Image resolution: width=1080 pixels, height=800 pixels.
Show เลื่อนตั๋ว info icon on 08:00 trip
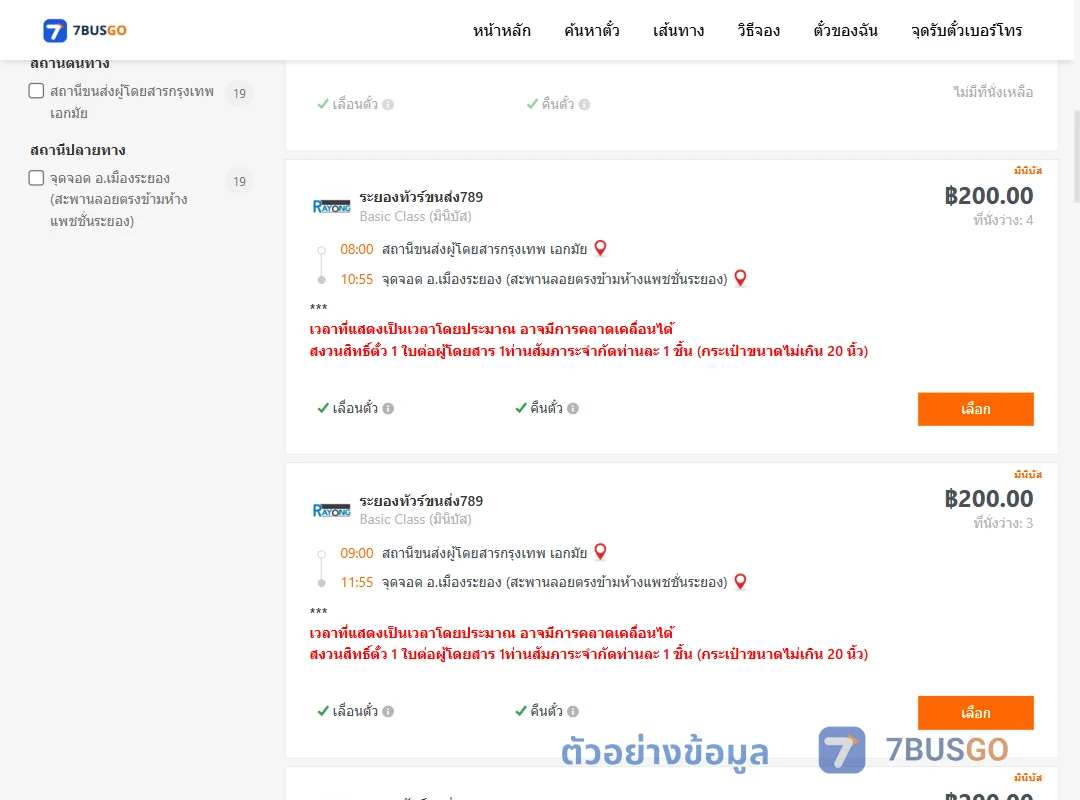(388, 409)
